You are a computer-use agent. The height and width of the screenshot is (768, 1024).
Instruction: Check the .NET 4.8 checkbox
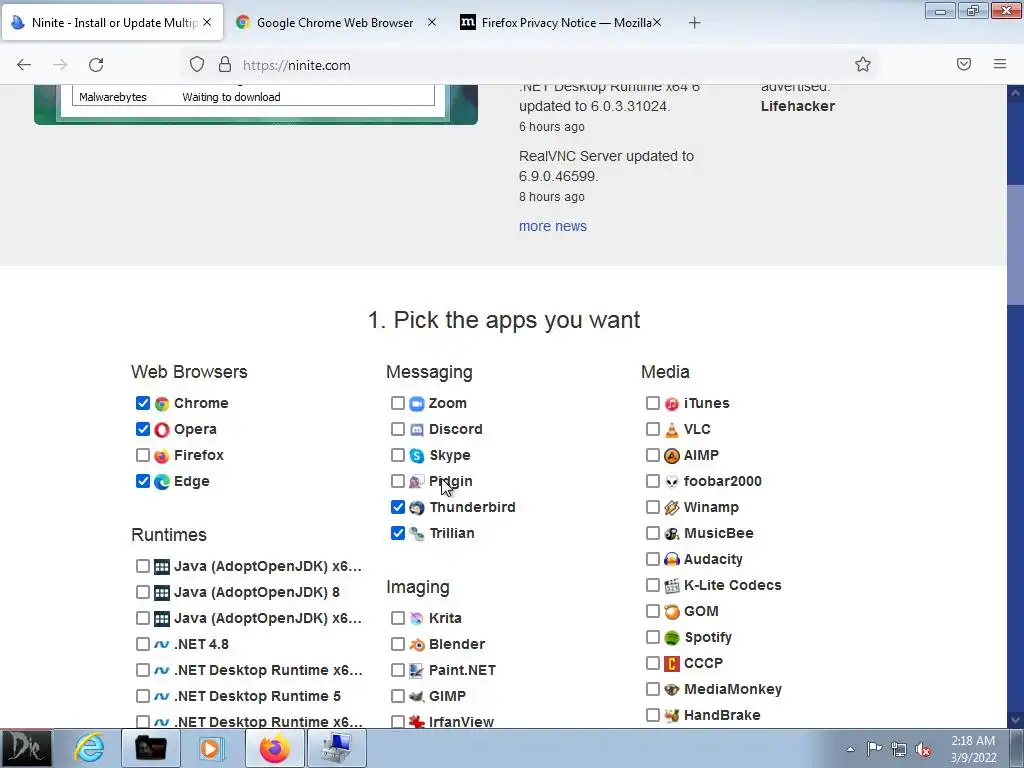(143, 644)
